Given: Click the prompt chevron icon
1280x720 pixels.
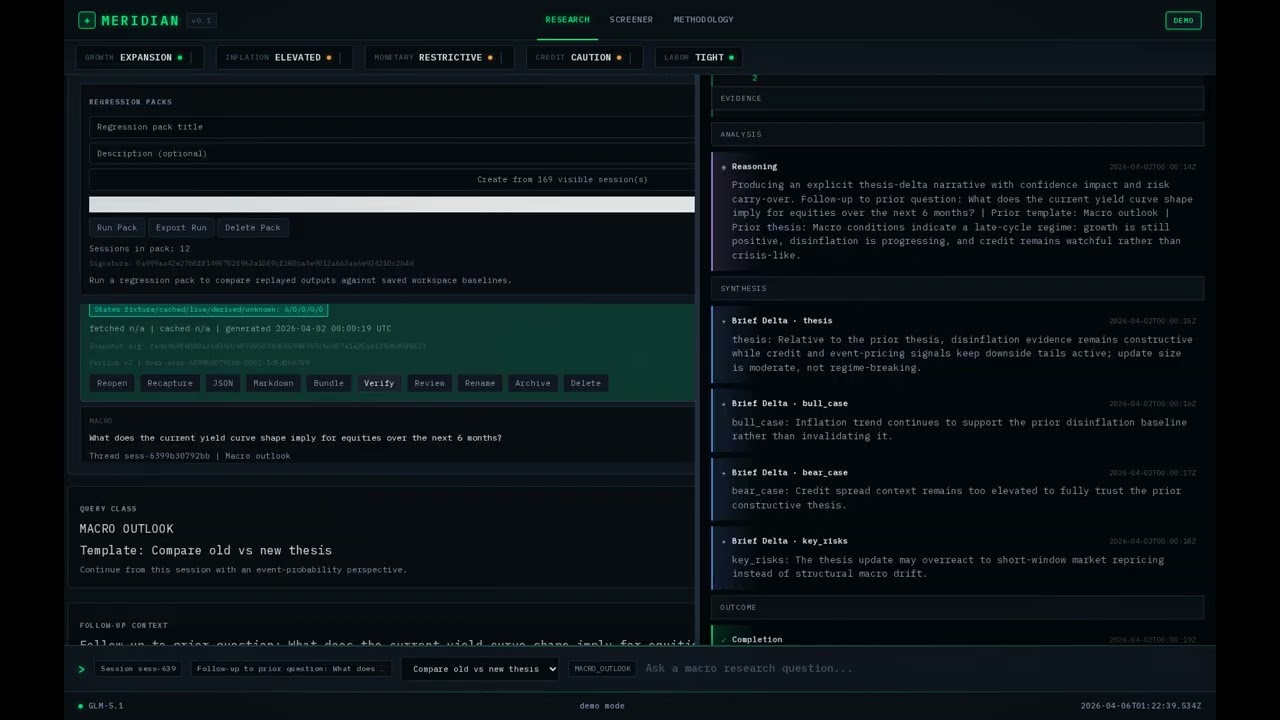Looking at the screenshot, I should 82,669.
